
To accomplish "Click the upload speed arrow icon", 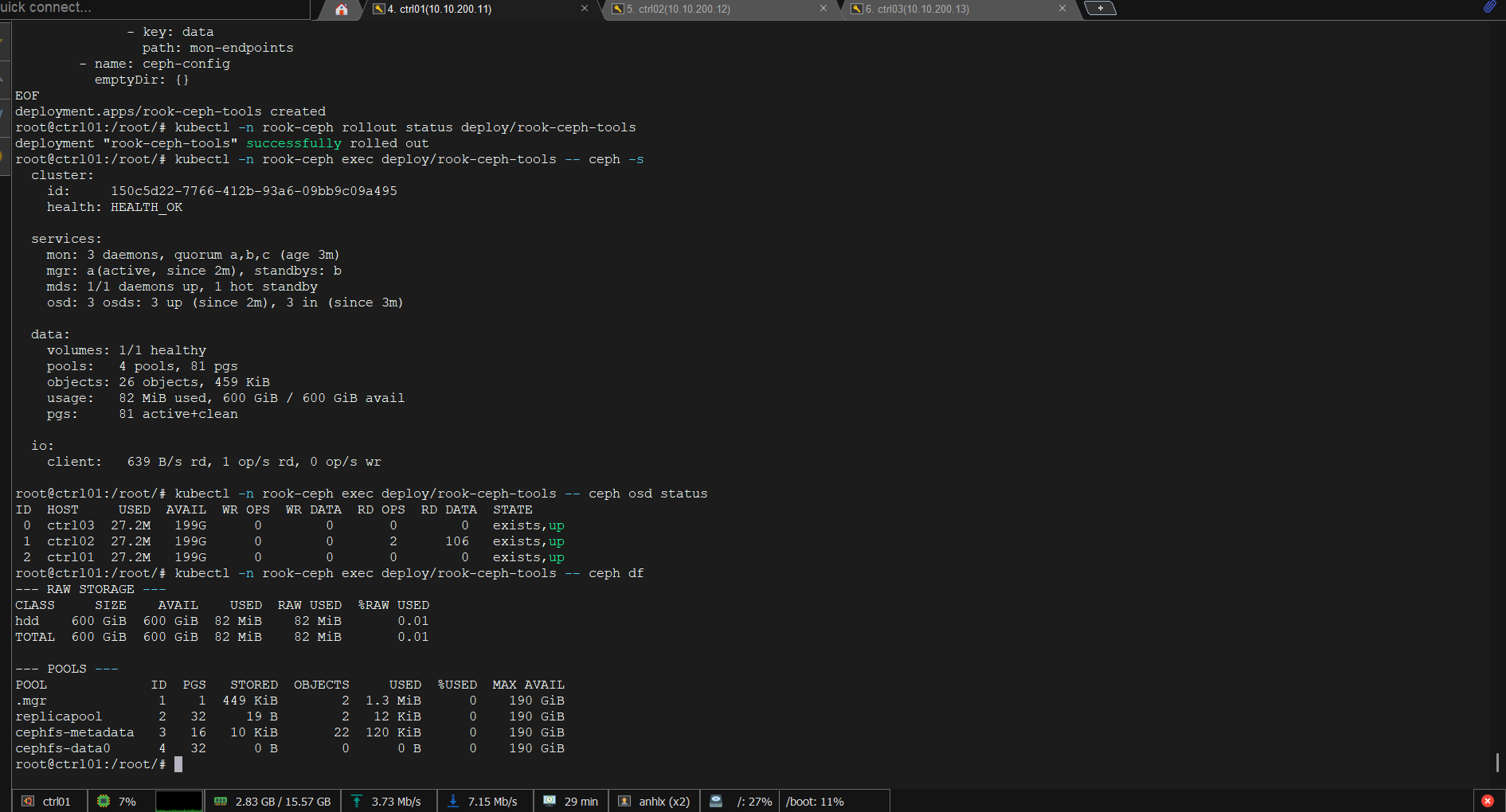I will tap(357, 802).
